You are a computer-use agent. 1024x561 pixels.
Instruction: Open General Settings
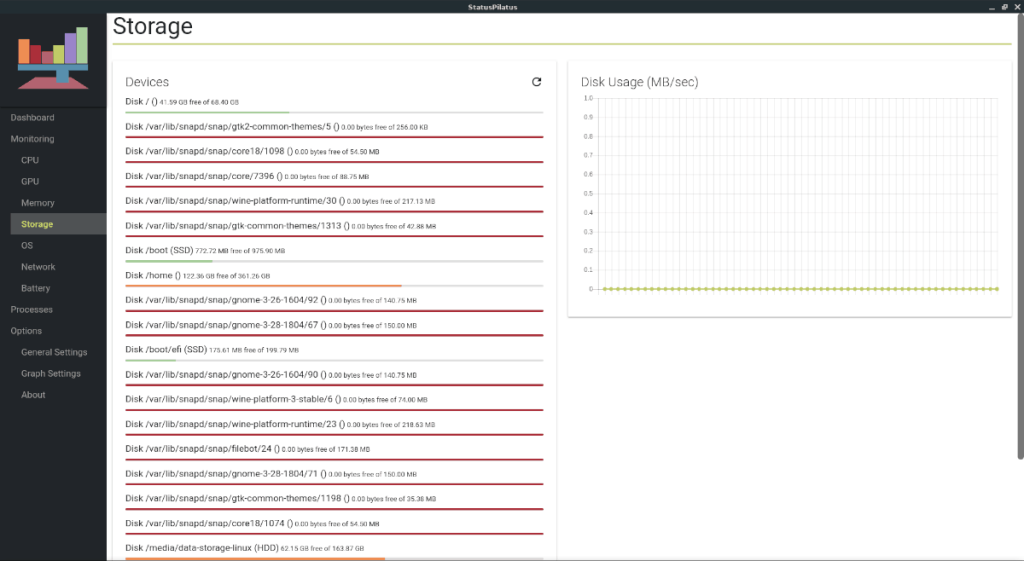[54, 352]
